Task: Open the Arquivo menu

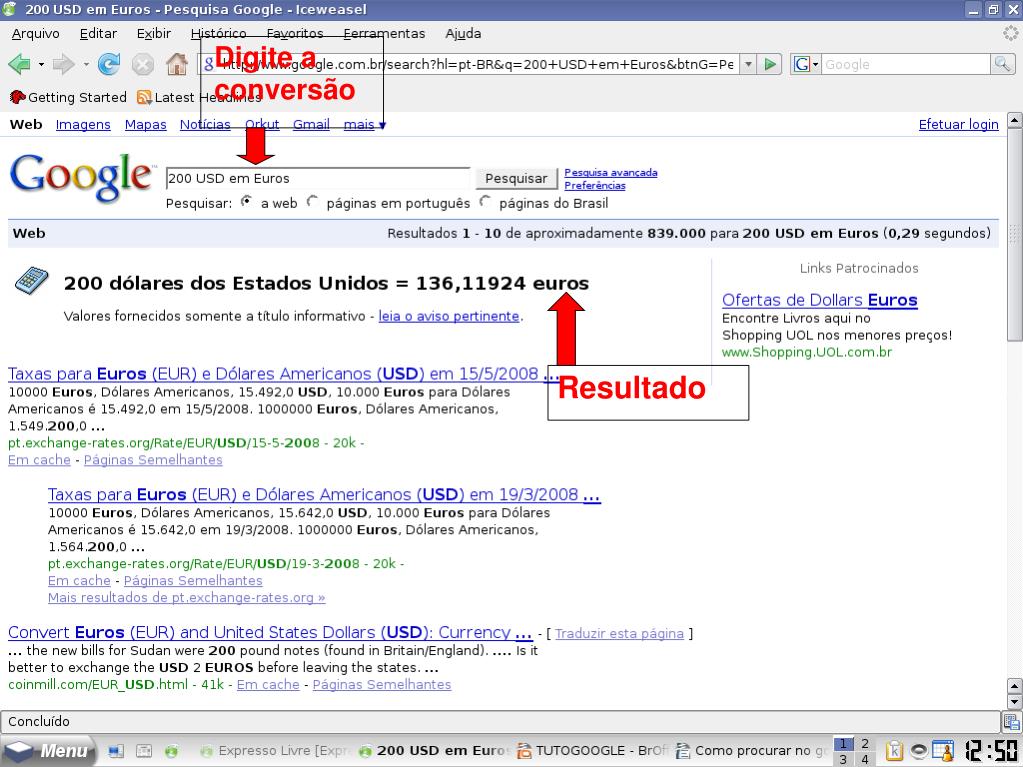Action: 35,33
